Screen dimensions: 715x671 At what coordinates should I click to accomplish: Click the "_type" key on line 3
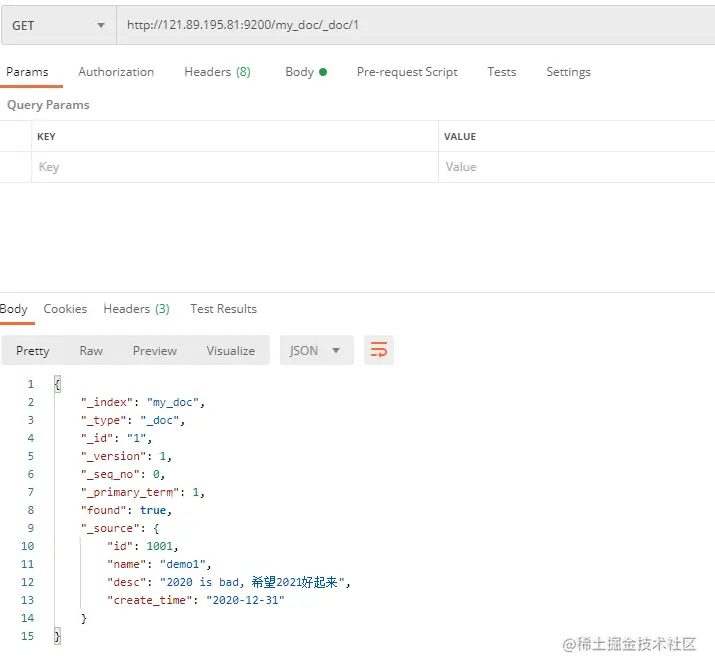point(103,420)
